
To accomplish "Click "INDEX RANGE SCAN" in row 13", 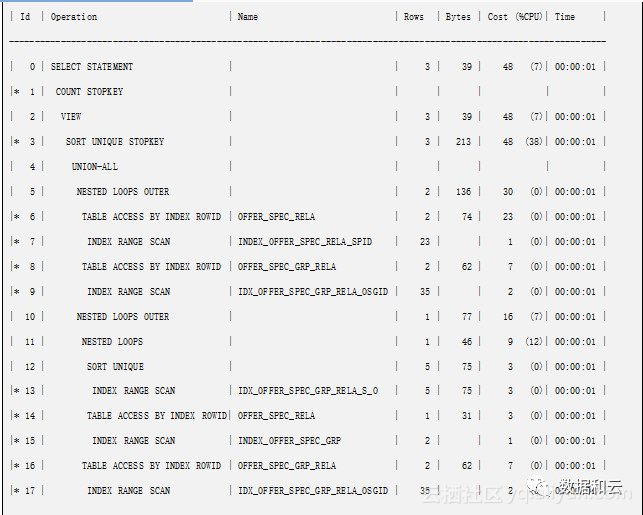I will (x=134, y=390).
